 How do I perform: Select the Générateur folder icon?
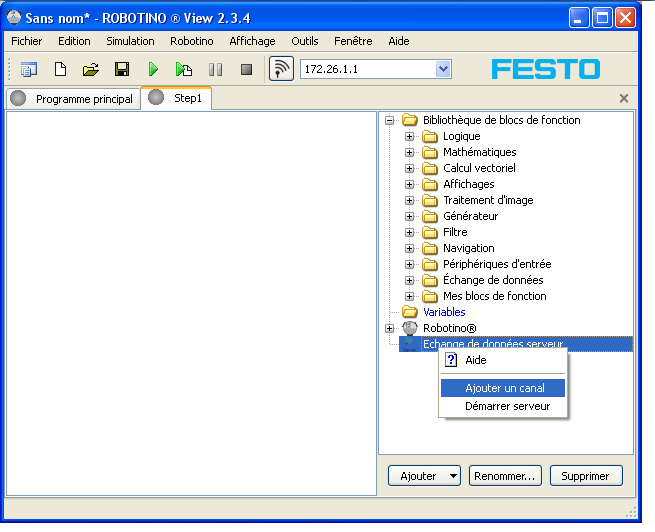tap(429, 216)
